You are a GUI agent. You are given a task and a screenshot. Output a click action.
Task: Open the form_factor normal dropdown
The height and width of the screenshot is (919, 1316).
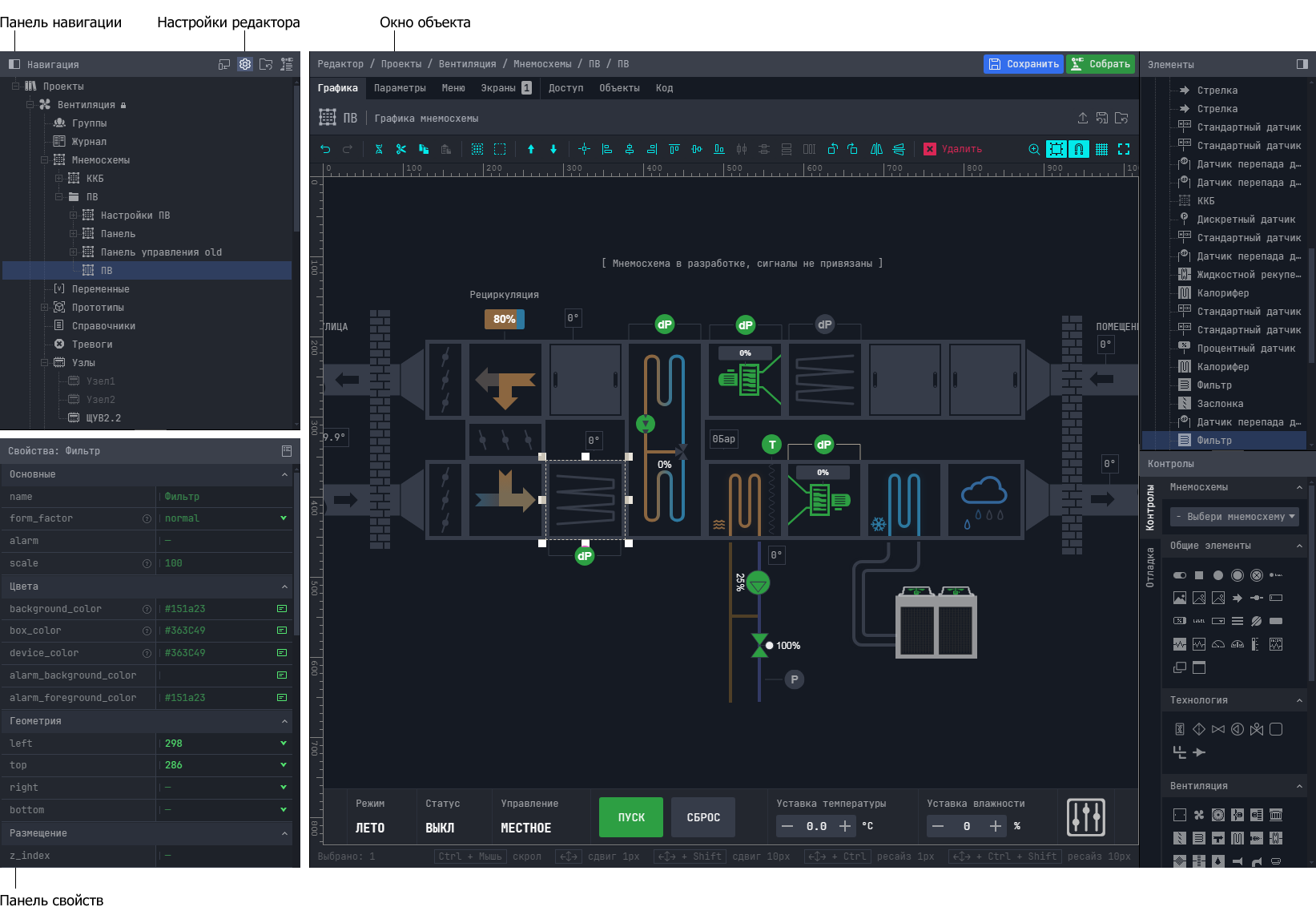[x=283, y=518]
